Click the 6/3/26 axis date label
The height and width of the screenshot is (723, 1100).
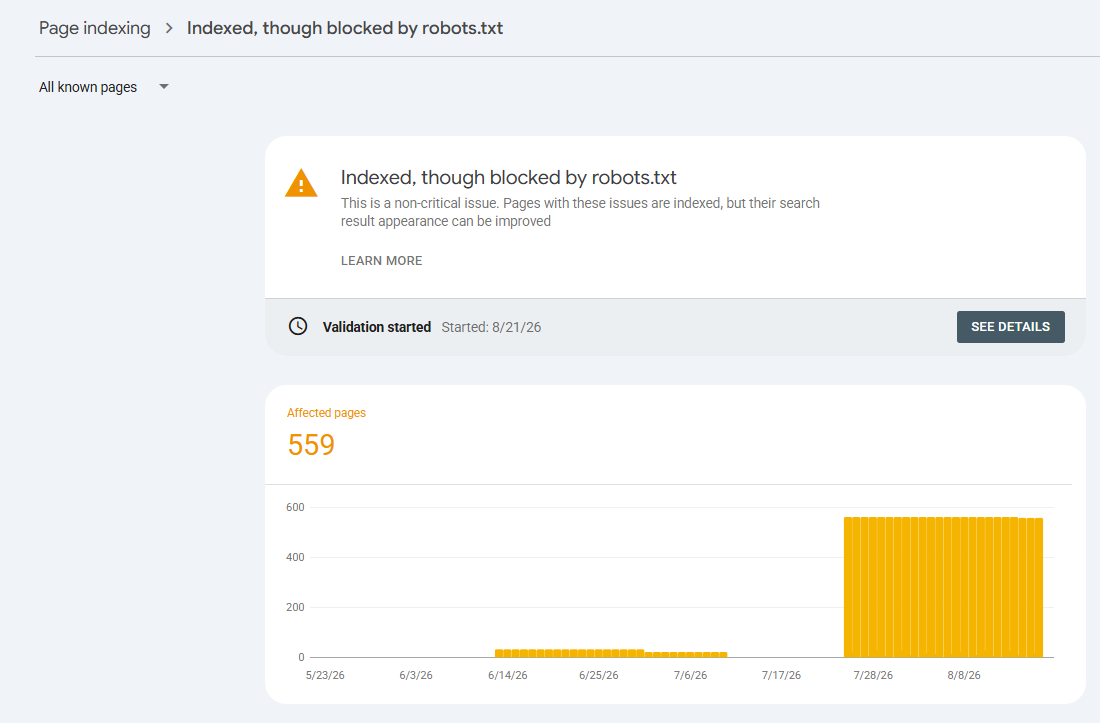click(416, 675)
